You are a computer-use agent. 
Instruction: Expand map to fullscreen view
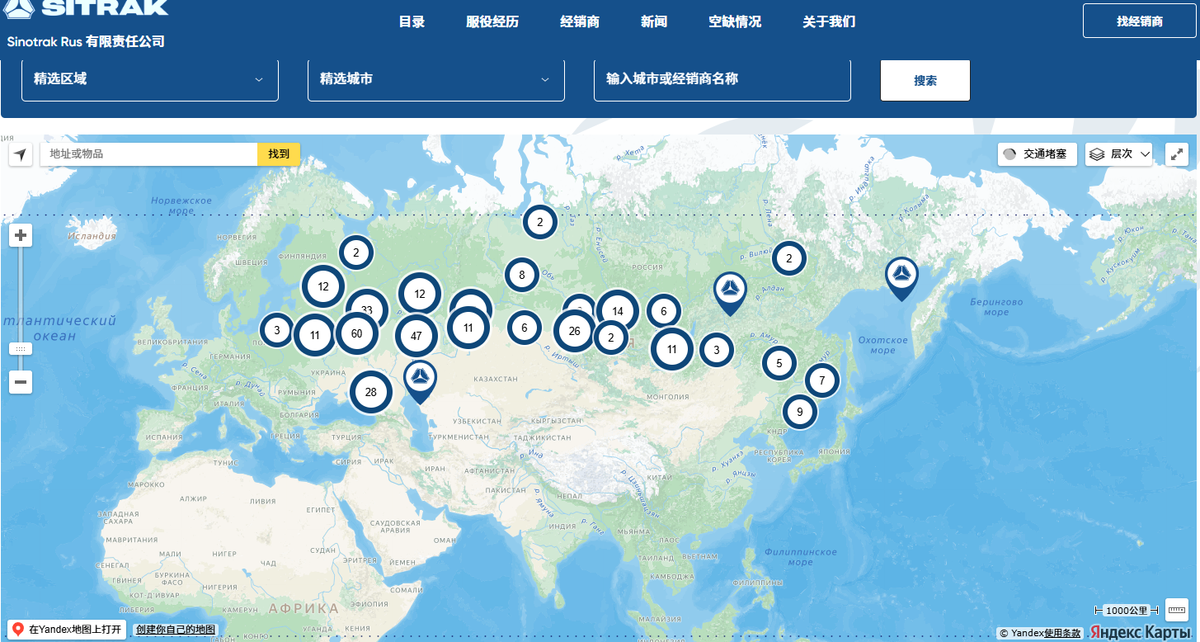tap(1176, 154)
